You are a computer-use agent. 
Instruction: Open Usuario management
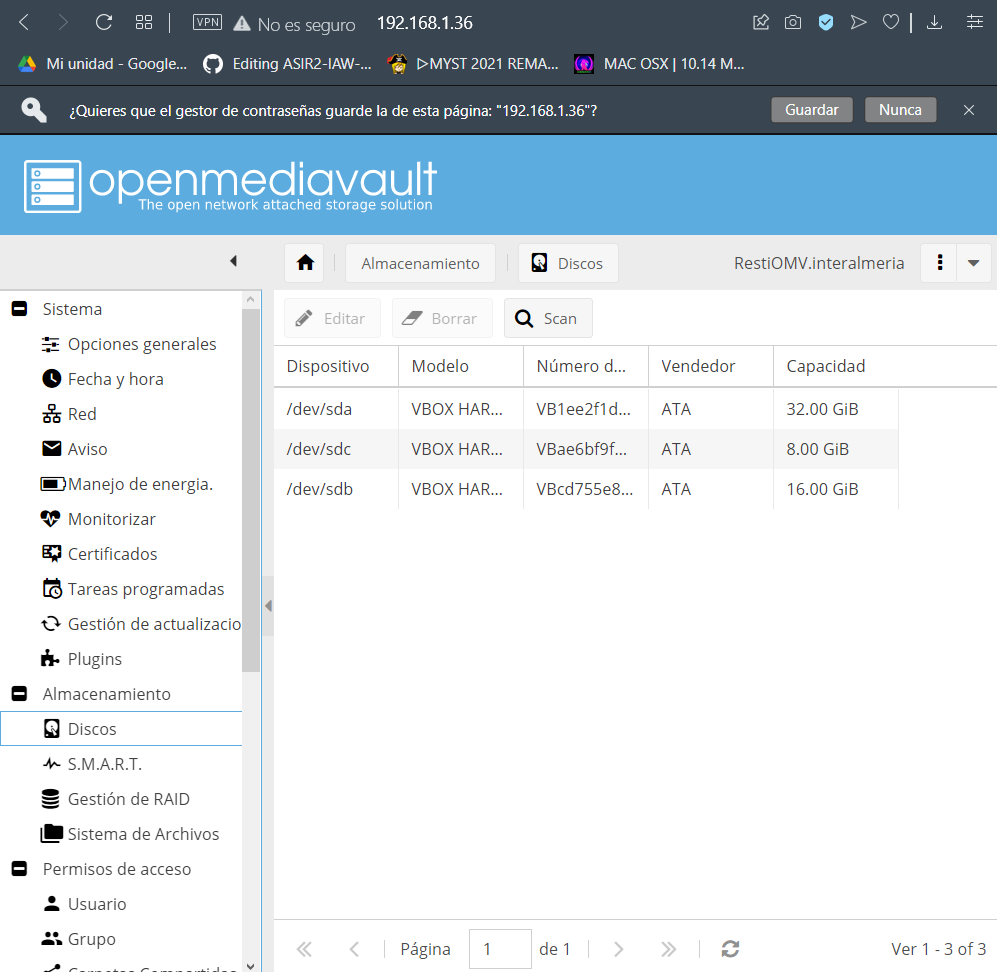point(85,903)
